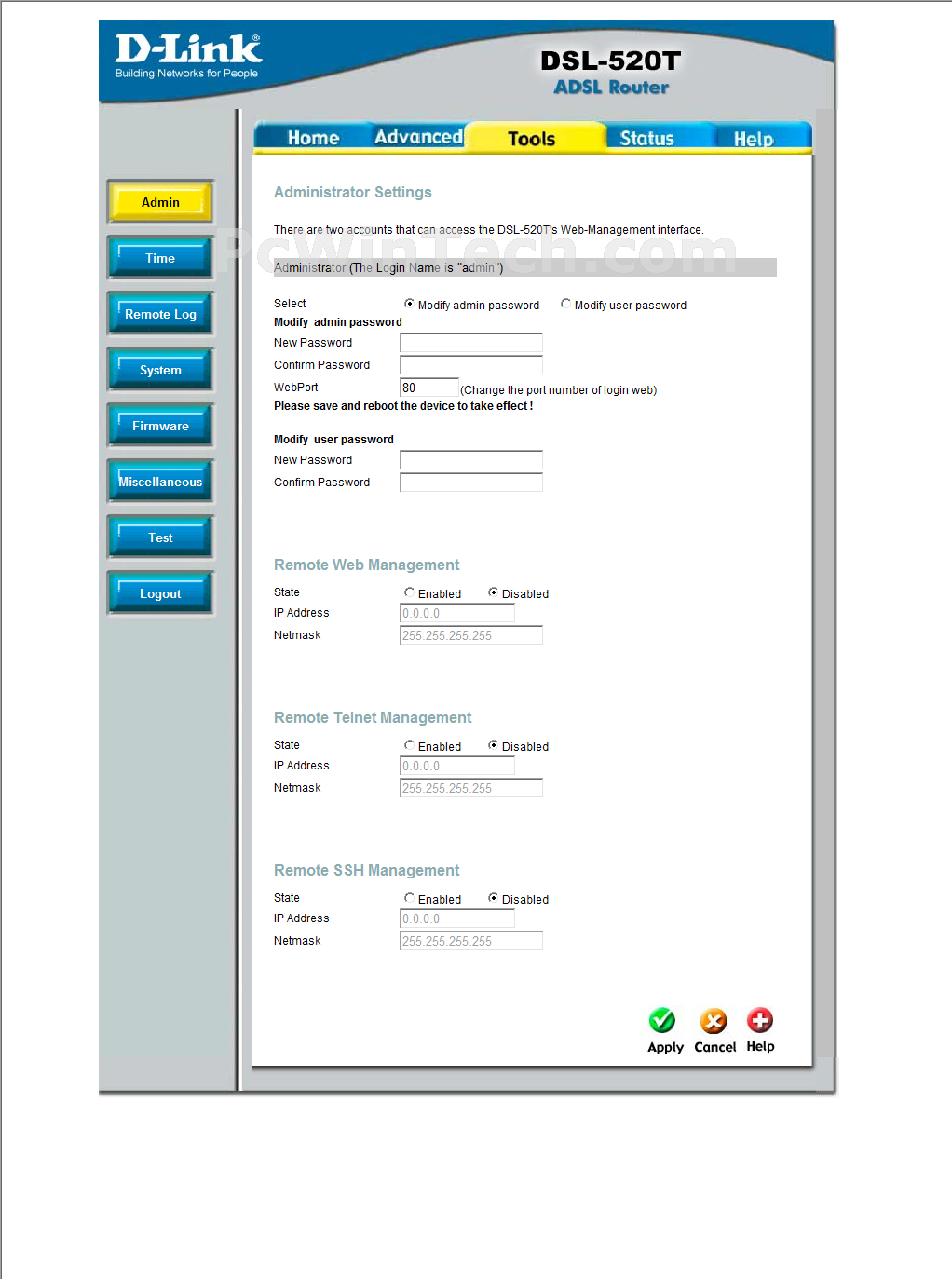Click the D-Link logo
Image resolution: width=952 pixels, height=1279 pixels.
click(x=188, y=56)
